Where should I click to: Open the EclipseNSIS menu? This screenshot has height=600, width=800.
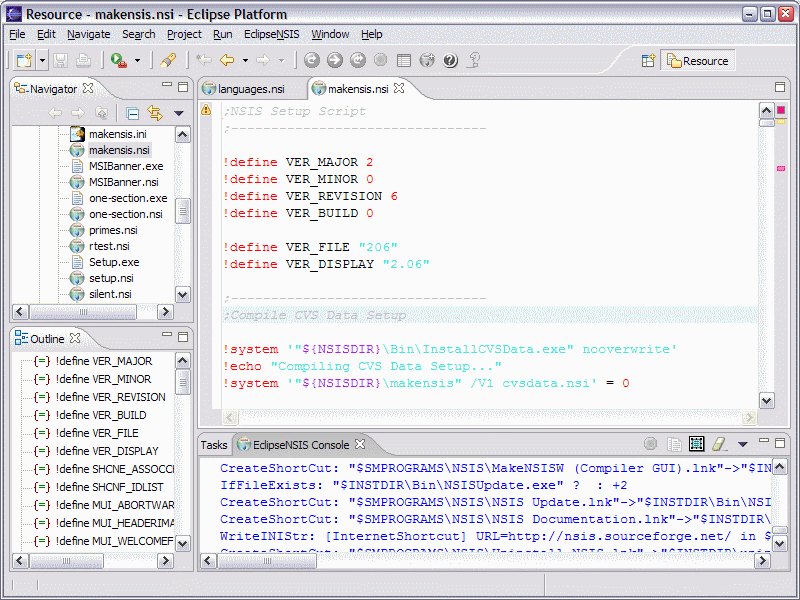click(x=272, y=34)
